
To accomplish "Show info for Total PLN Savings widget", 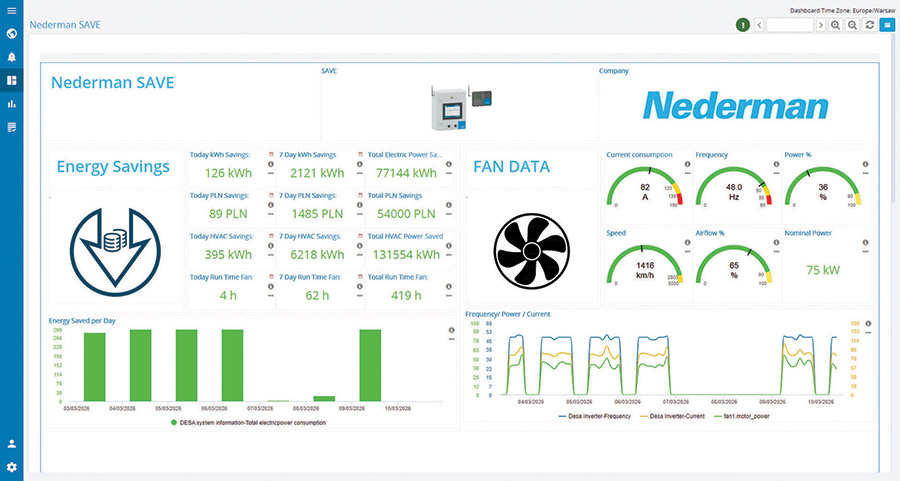I will coord(449,205).
